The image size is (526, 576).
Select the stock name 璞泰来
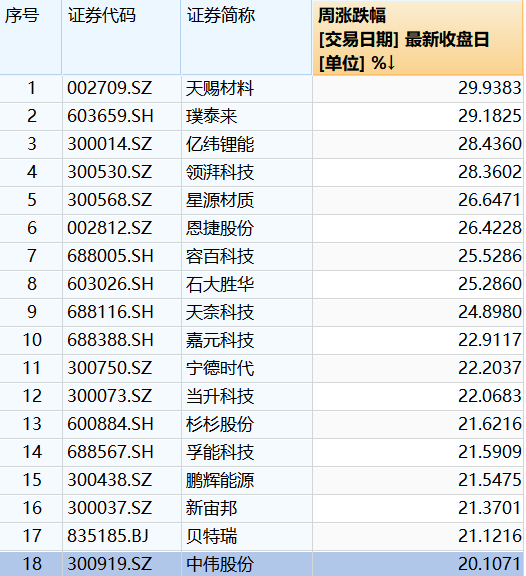[211, 116]
